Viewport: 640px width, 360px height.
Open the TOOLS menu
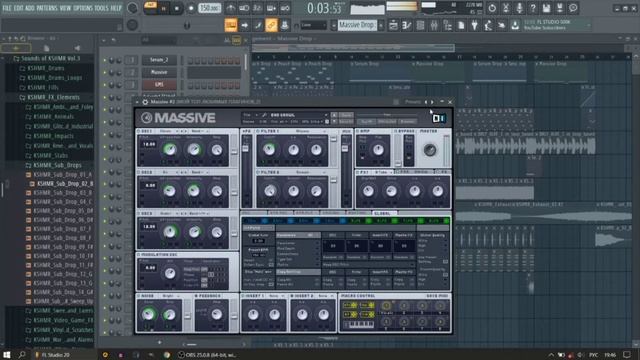click(102, 8)
